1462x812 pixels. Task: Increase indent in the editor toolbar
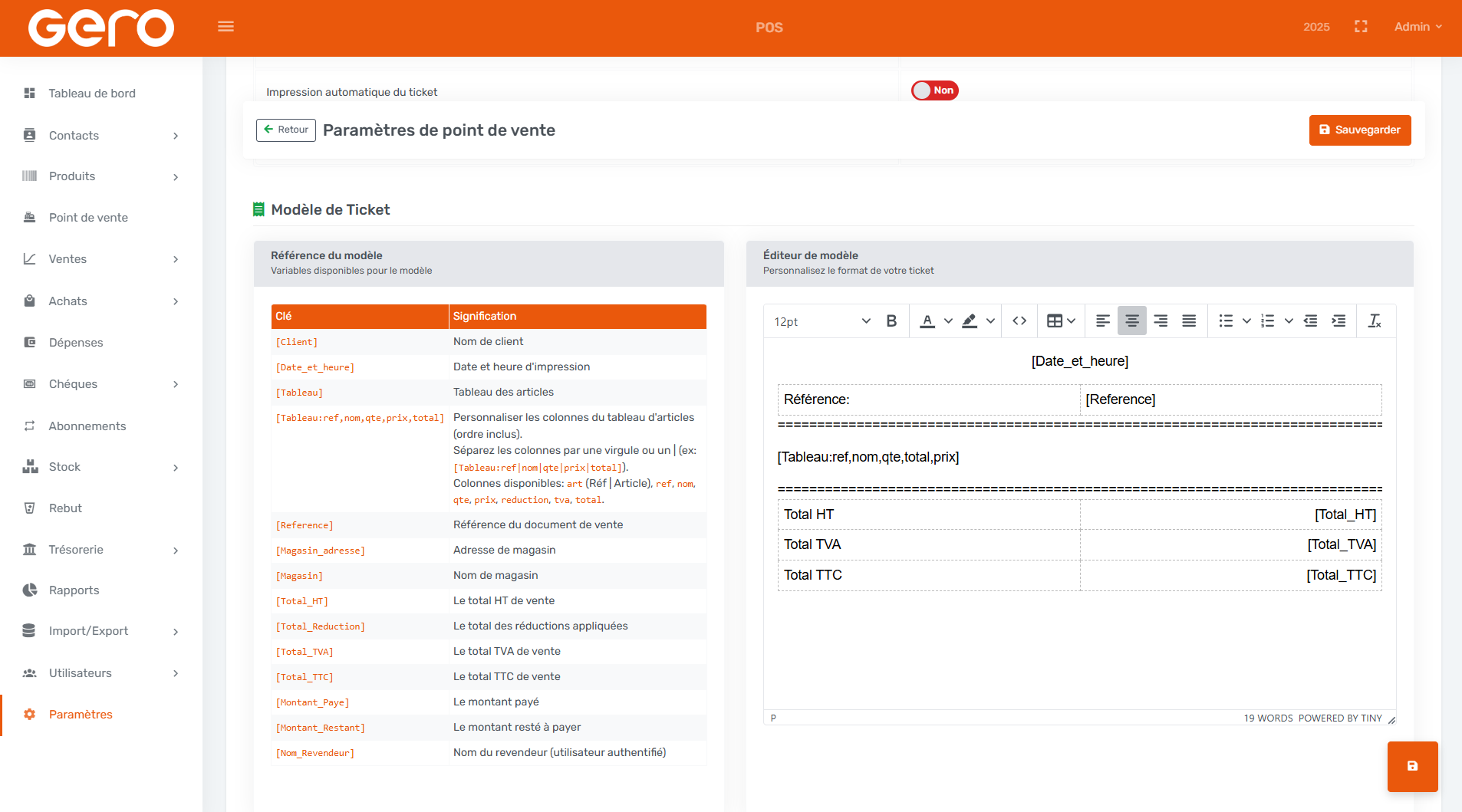coord(1339,321)
